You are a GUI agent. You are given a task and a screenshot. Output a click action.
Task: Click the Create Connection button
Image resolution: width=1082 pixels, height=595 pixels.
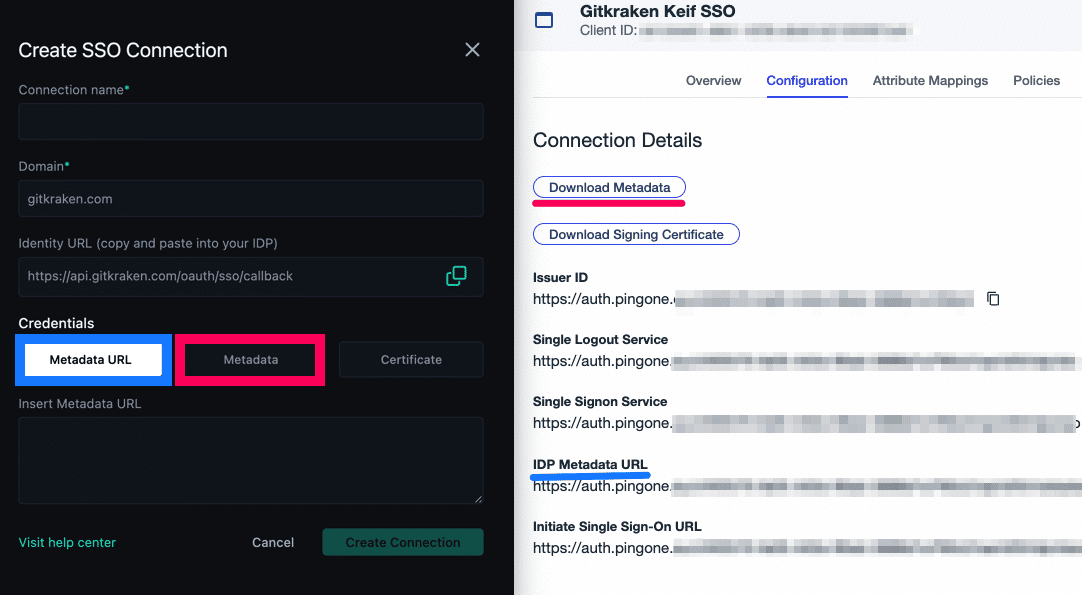(403, 543)
